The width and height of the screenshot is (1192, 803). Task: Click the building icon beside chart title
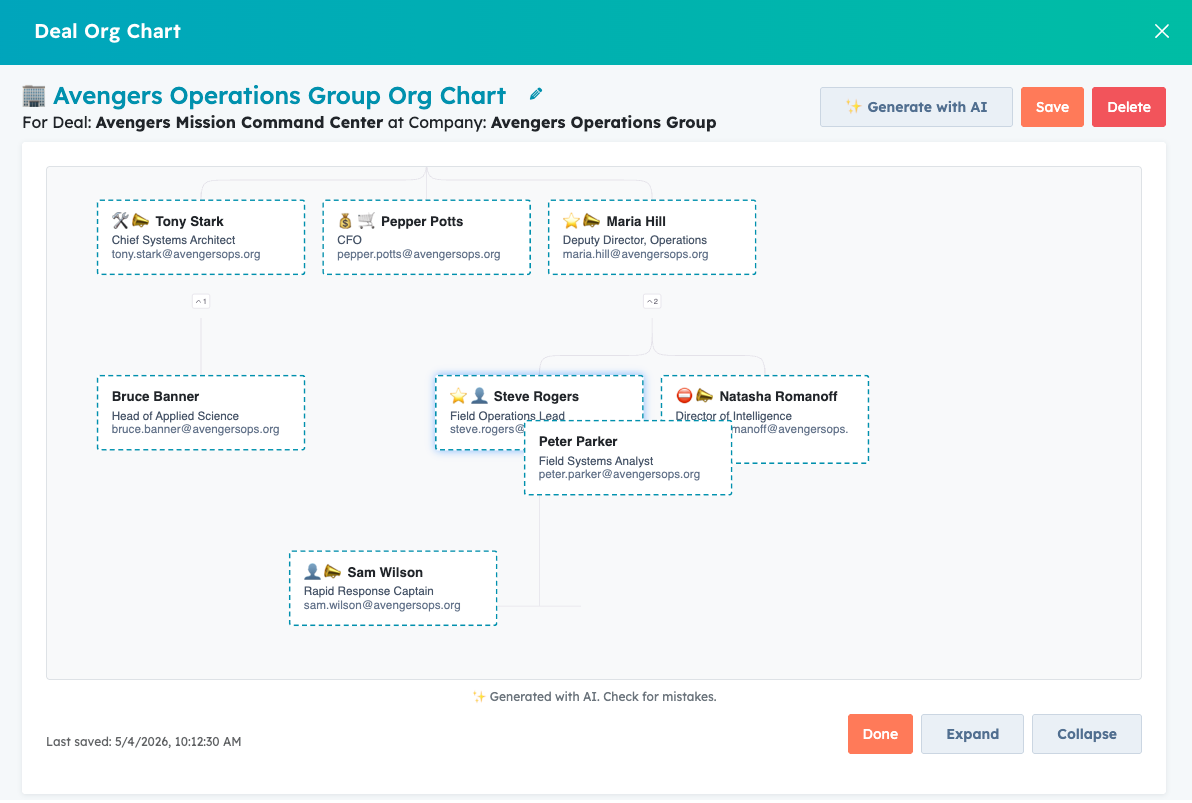click(33, 96)
